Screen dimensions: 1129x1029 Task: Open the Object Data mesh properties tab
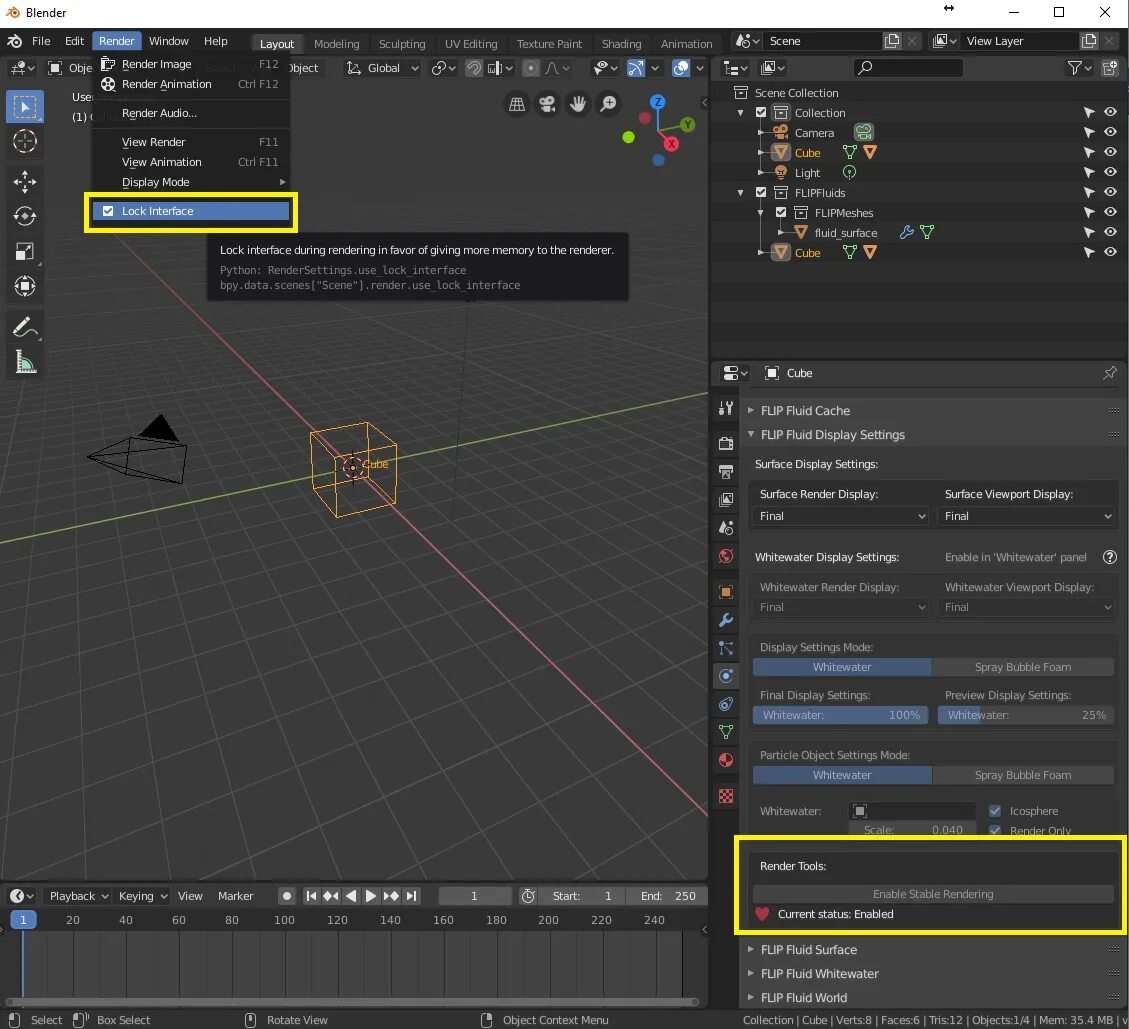(726, 732)
